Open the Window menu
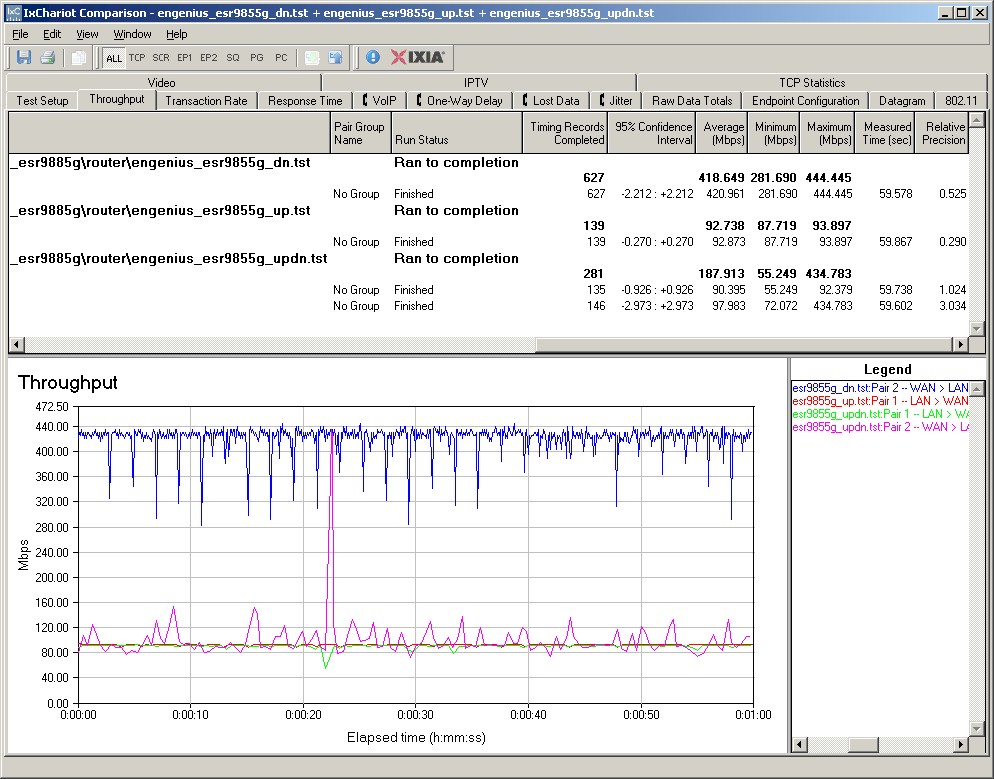This screenshot has width=994, height=779. 132,34
